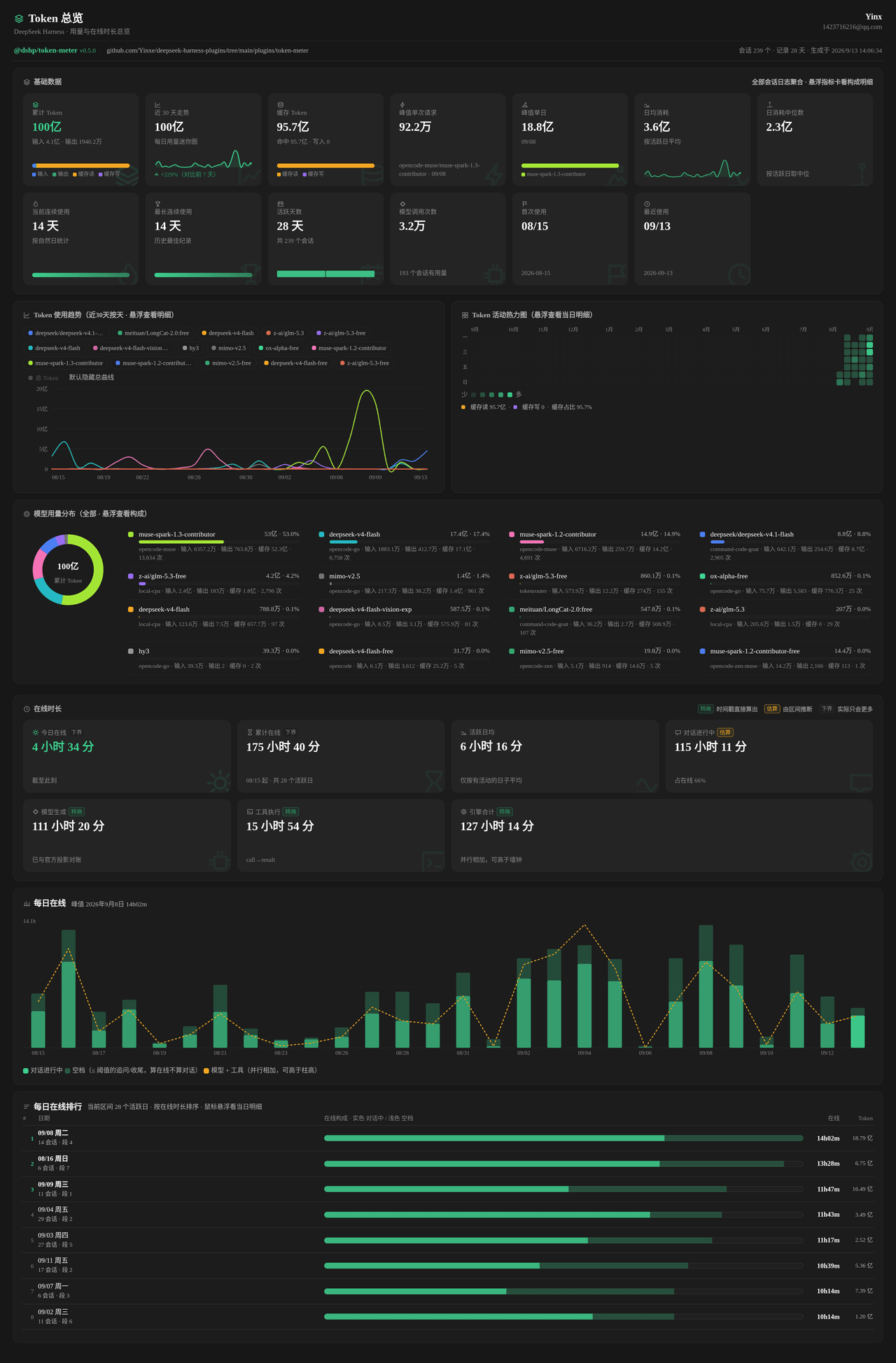Screen dimensions: 896x1363
Task: Click the 峰值单次请求 lightning bolt icon
Action: (402, 105)
